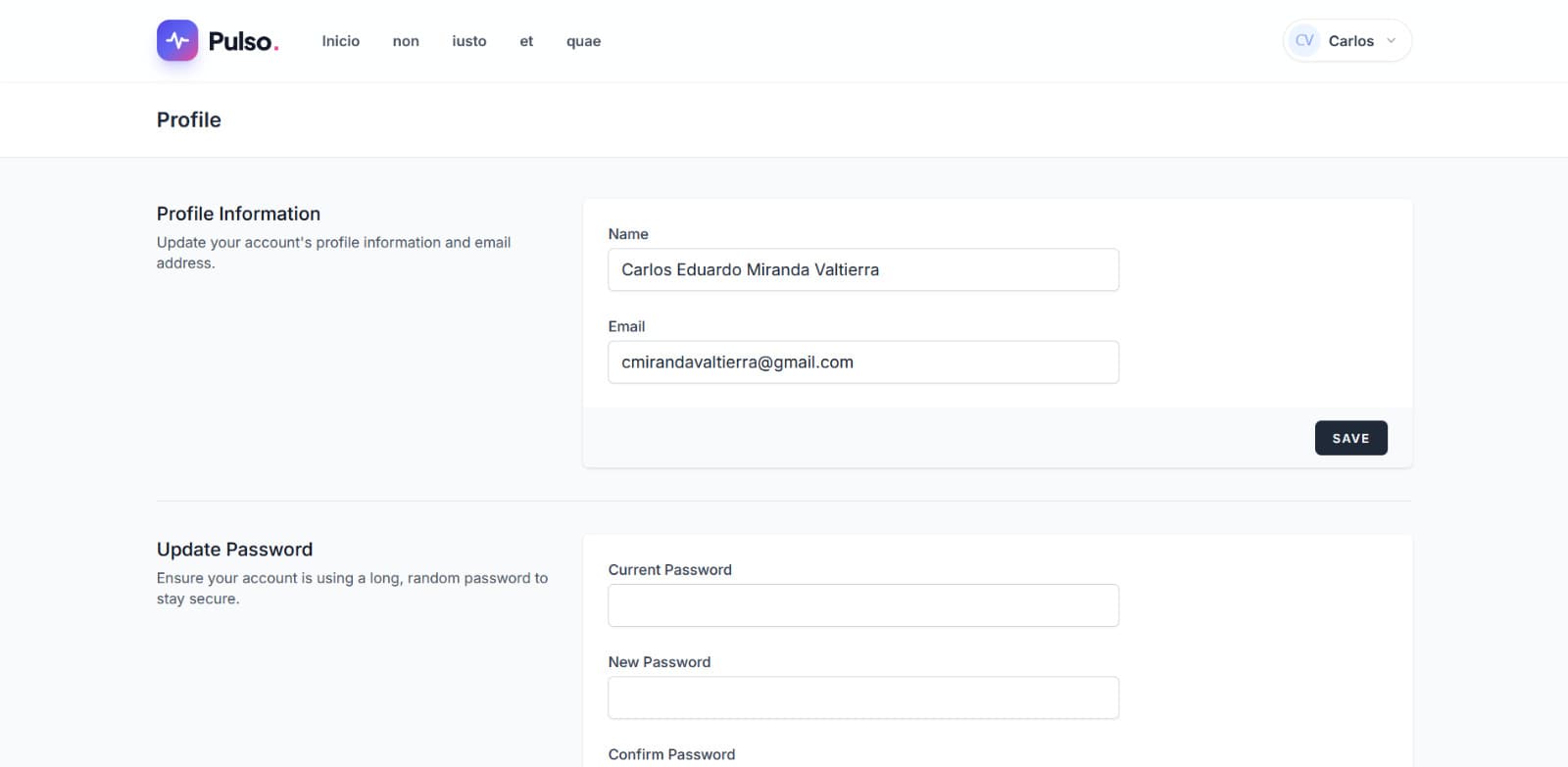Click the Update Password heading
Viewport: 1568px width, 767px height.
[x=234, y=550]
